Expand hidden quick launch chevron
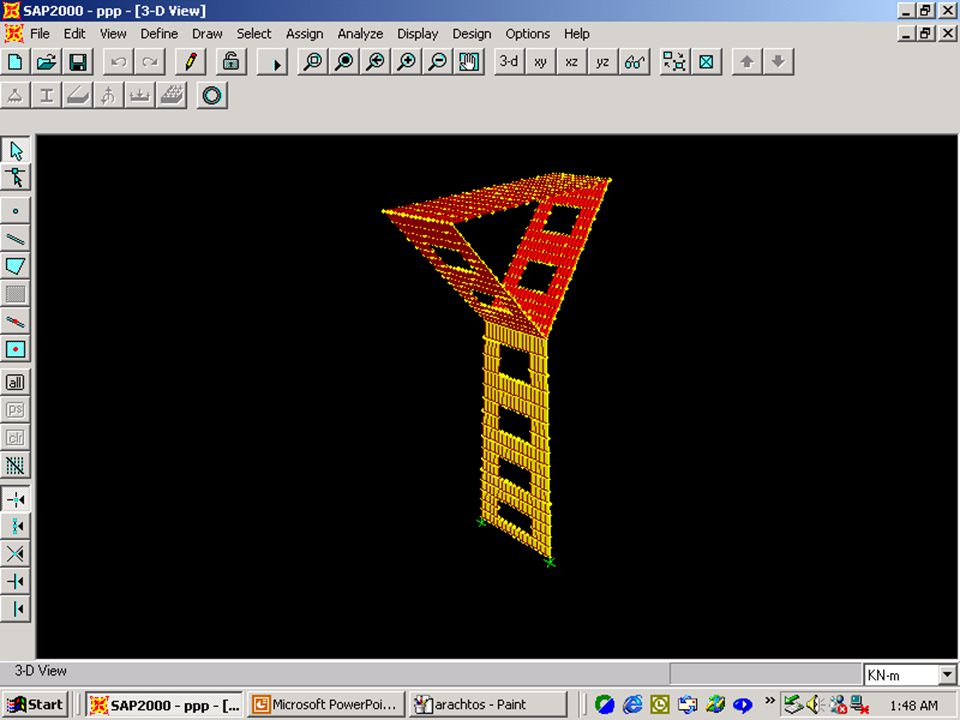The width and height of the screenshot is (960, 720). [770, 700]
